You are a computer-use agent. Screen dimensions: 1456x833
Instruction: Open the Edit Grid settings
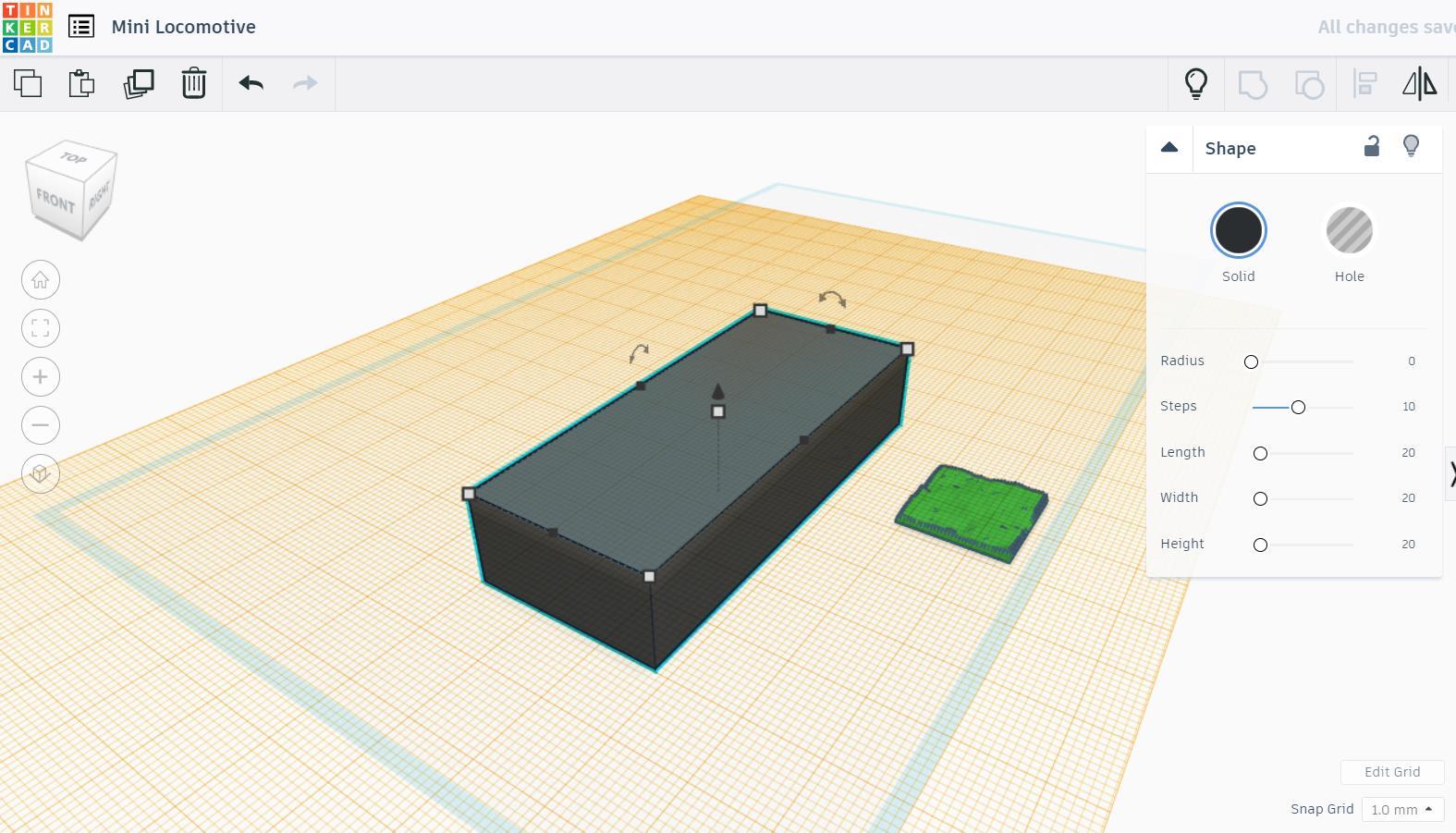tap(1392, 772)
